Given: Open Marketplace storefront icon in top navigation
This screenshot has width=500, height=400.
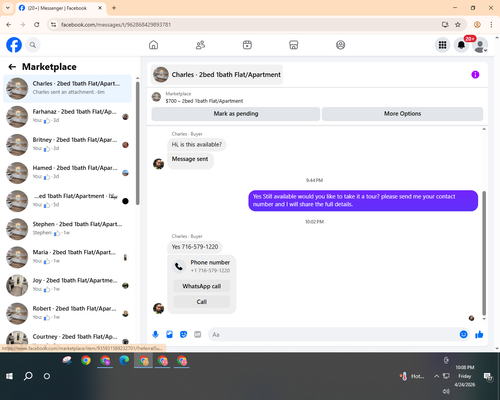Looking at the screenshot, I should coord(294,45).
